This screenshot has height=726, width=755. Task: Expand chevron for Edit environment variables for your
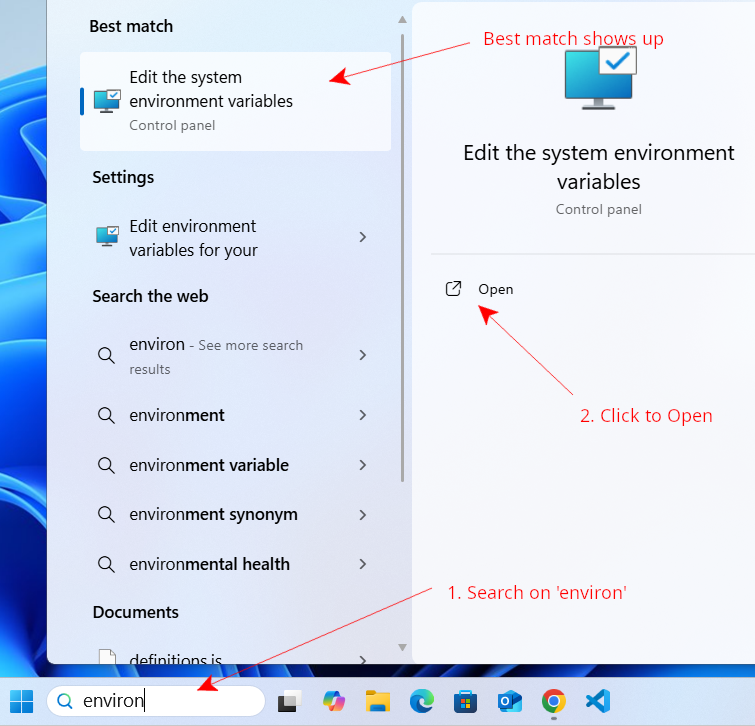(363, 237)
